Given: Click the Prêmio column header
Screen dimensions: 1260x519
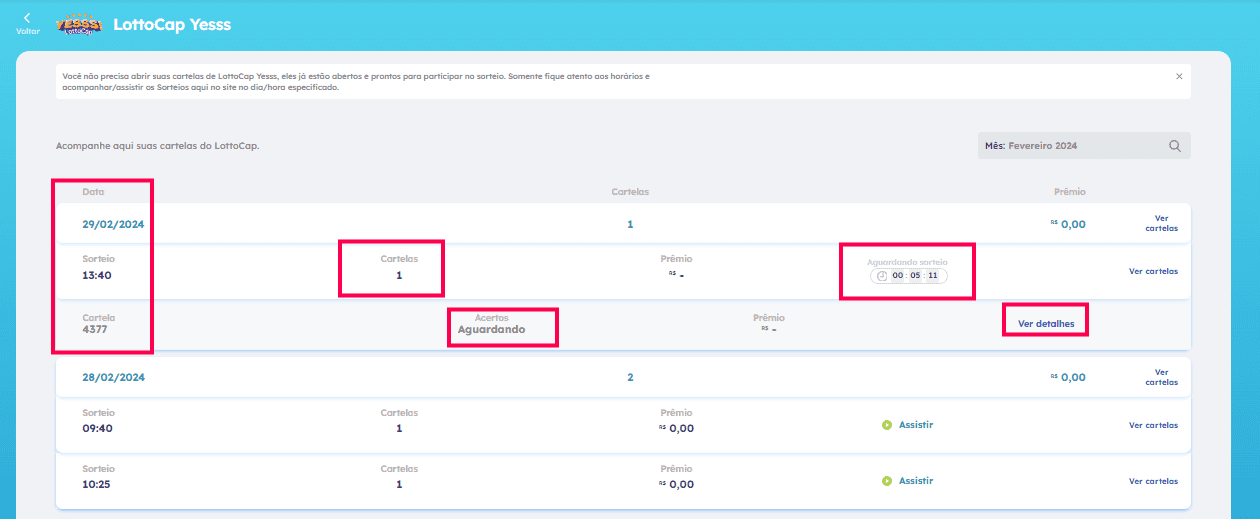Looking at the screenshot, I should click(1069, 191).
